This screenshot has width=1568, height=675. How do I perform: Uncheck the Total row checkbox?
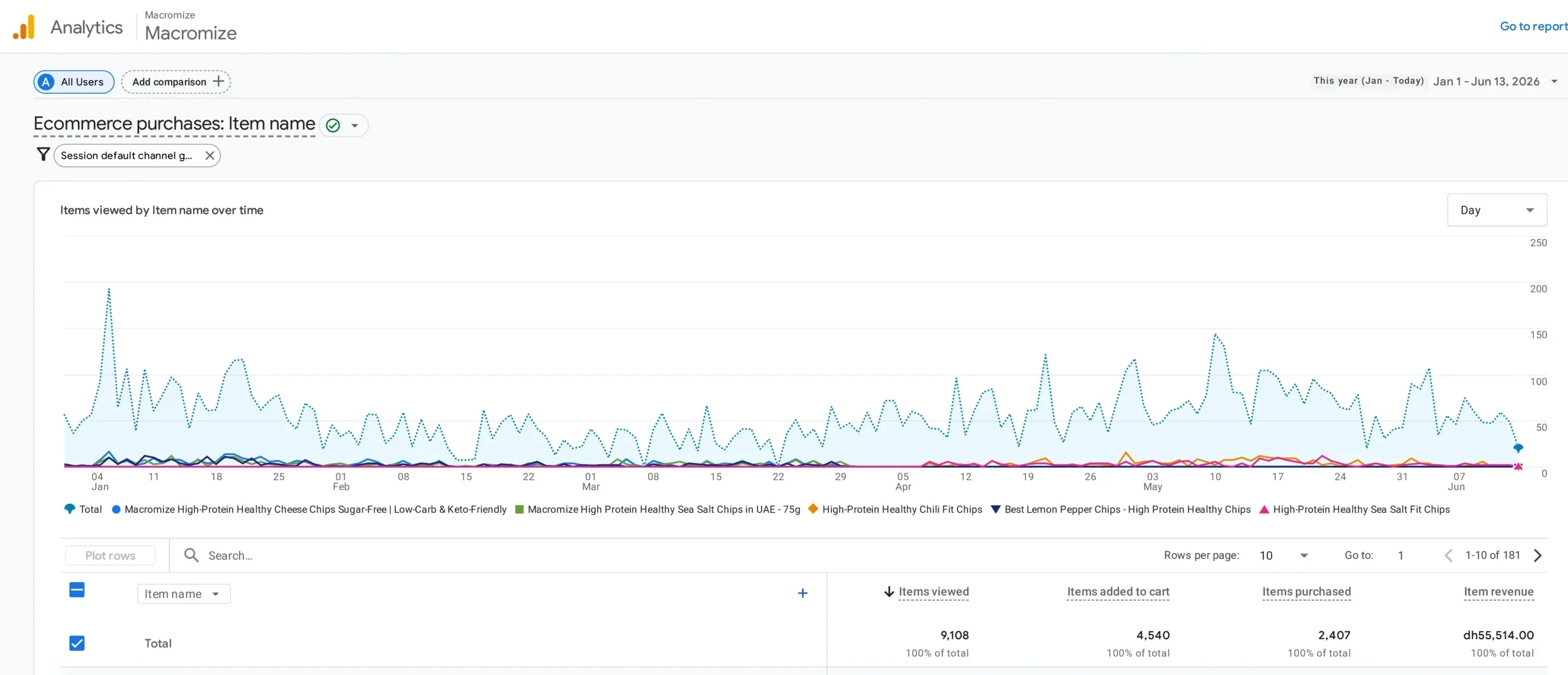pyautogui.click(x=77, y=643)
